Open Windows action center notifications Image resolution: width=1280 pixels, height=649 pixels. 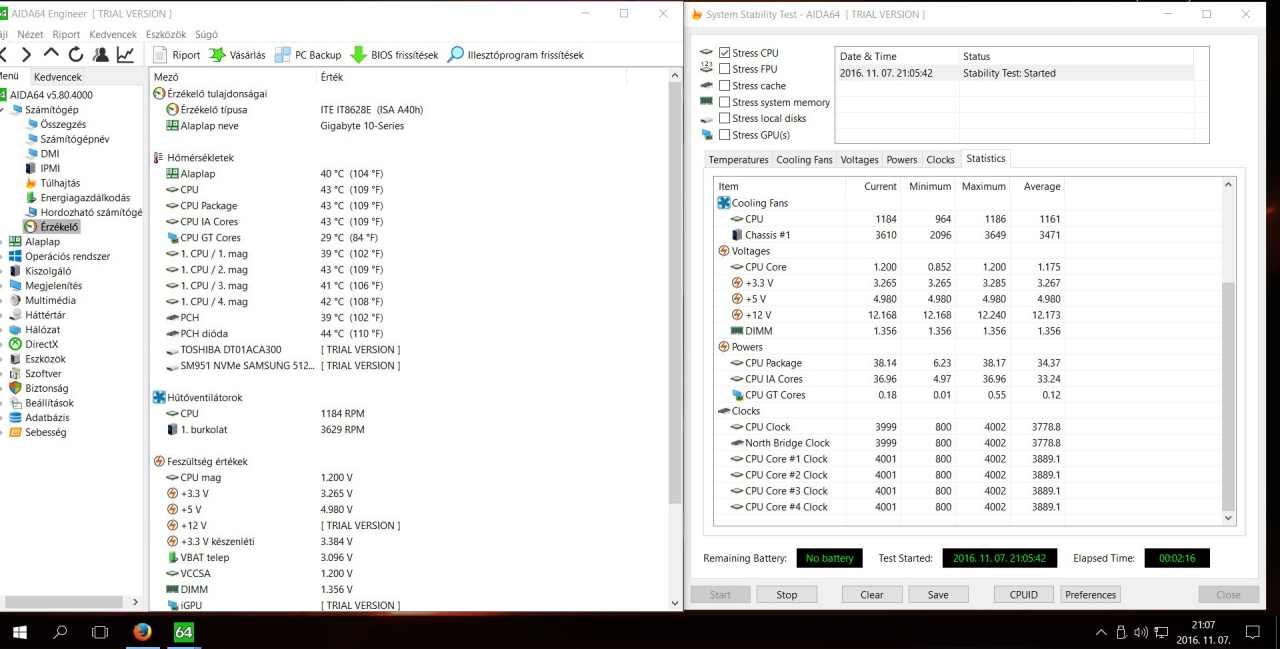1253,632
